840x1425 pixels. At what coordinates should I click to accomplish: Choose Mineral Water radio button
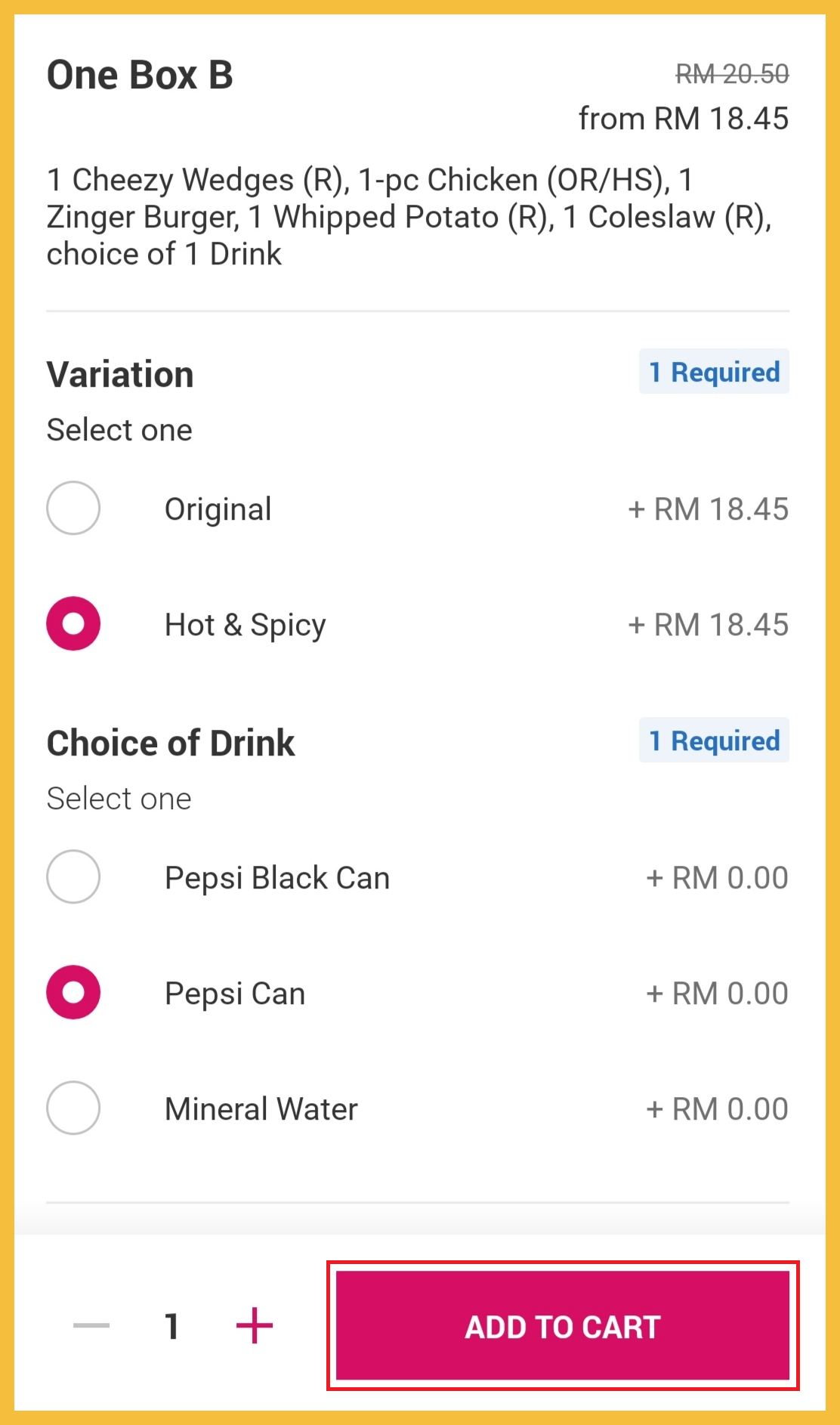click(73, 1108)
